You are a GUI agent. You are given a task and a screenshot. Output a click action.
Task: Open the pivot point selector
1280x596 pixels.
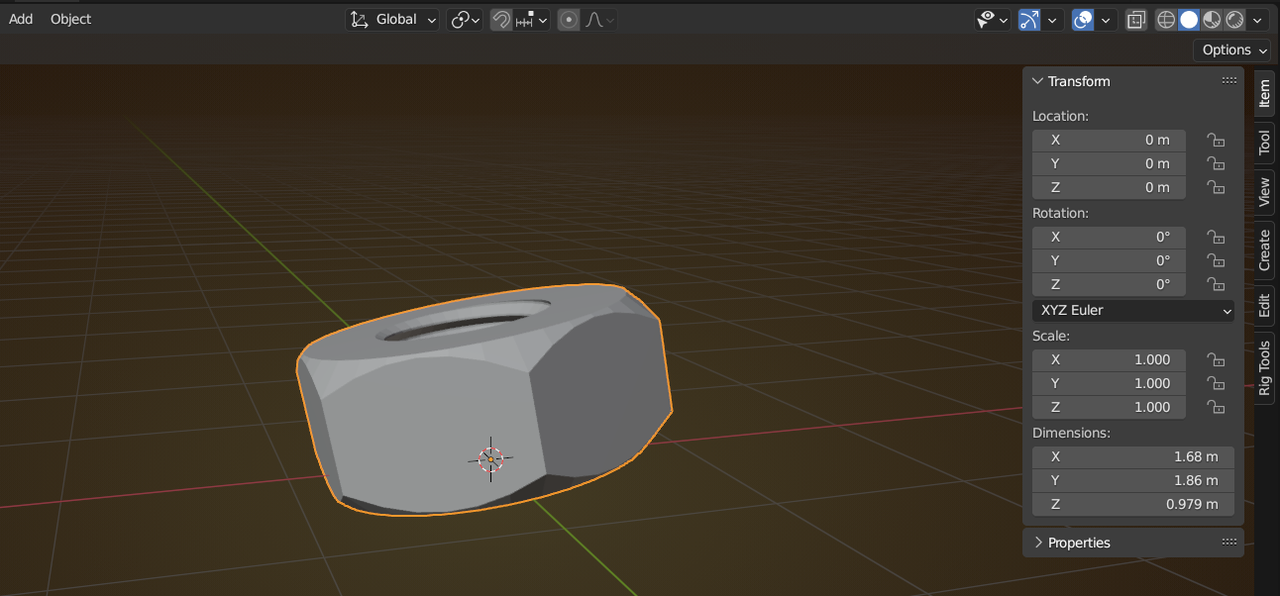465,20
